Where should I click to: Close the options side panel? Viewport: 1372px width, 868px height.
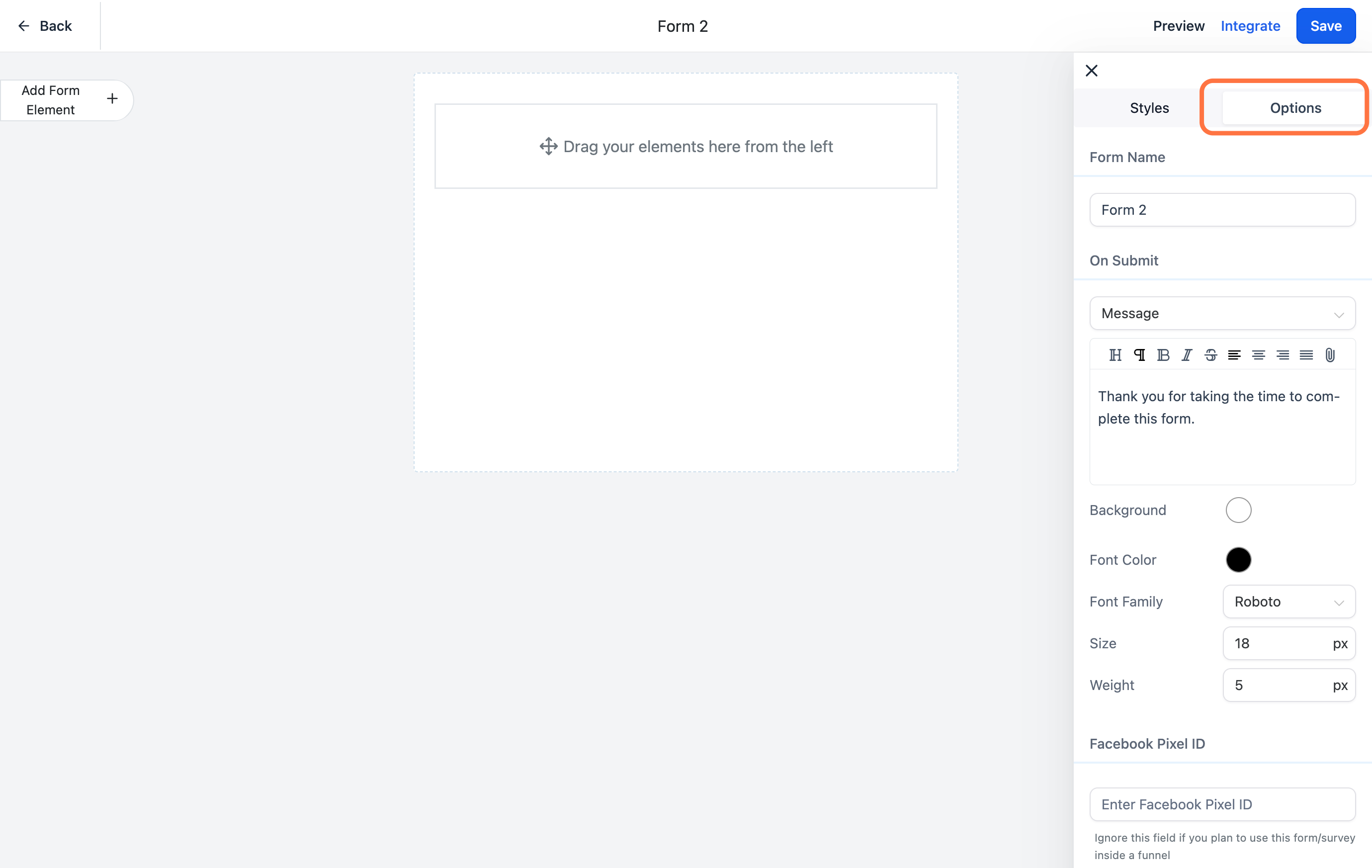[1091, 71]
